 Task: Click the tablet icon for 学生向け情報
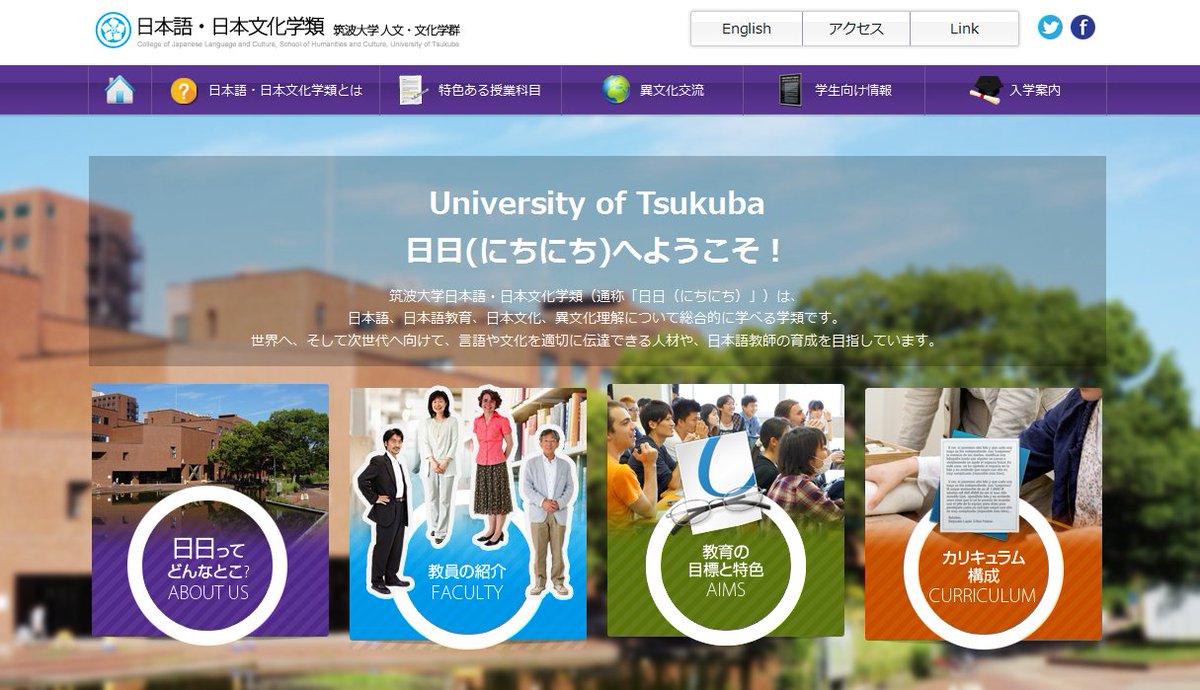tap(790, 90)
